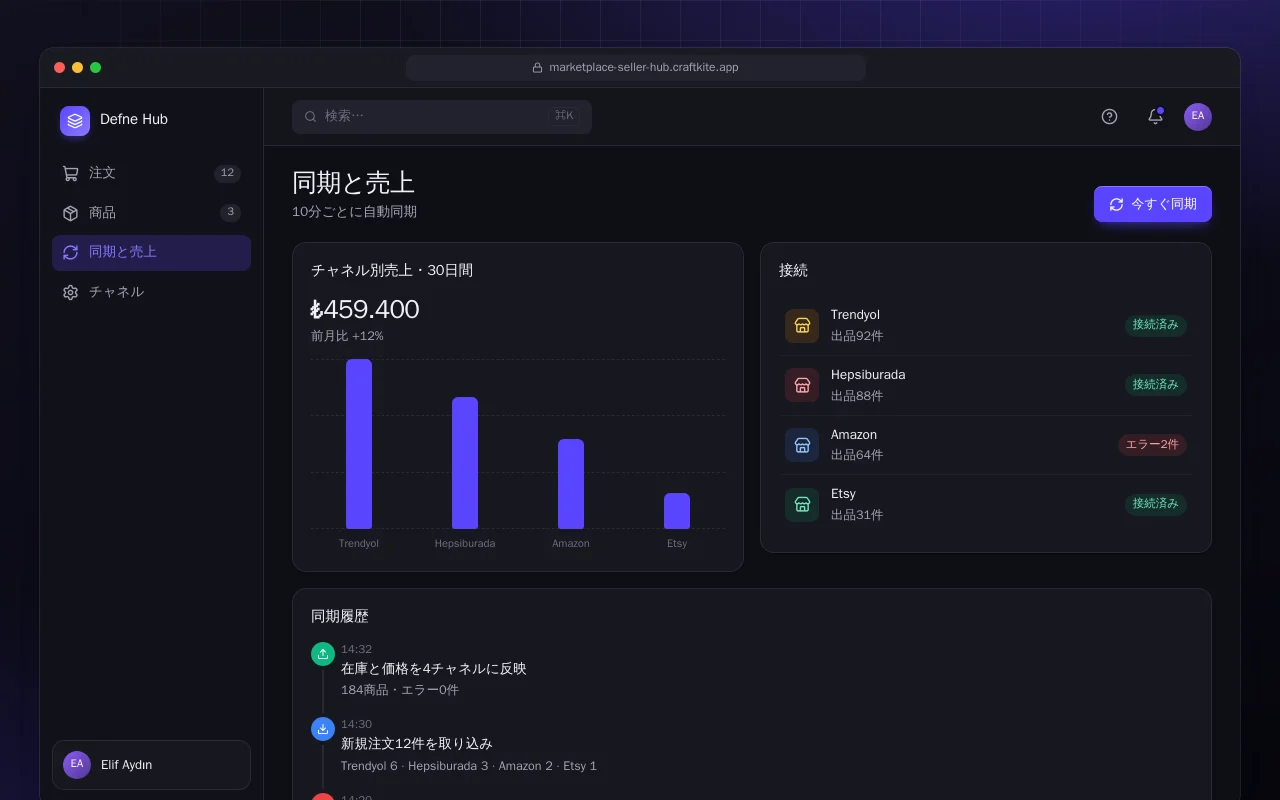Image resolution: width=1280 pixels, height=800 pixels.
Task: Click the browser address bar URL
Action: click(x=636, y=68)
